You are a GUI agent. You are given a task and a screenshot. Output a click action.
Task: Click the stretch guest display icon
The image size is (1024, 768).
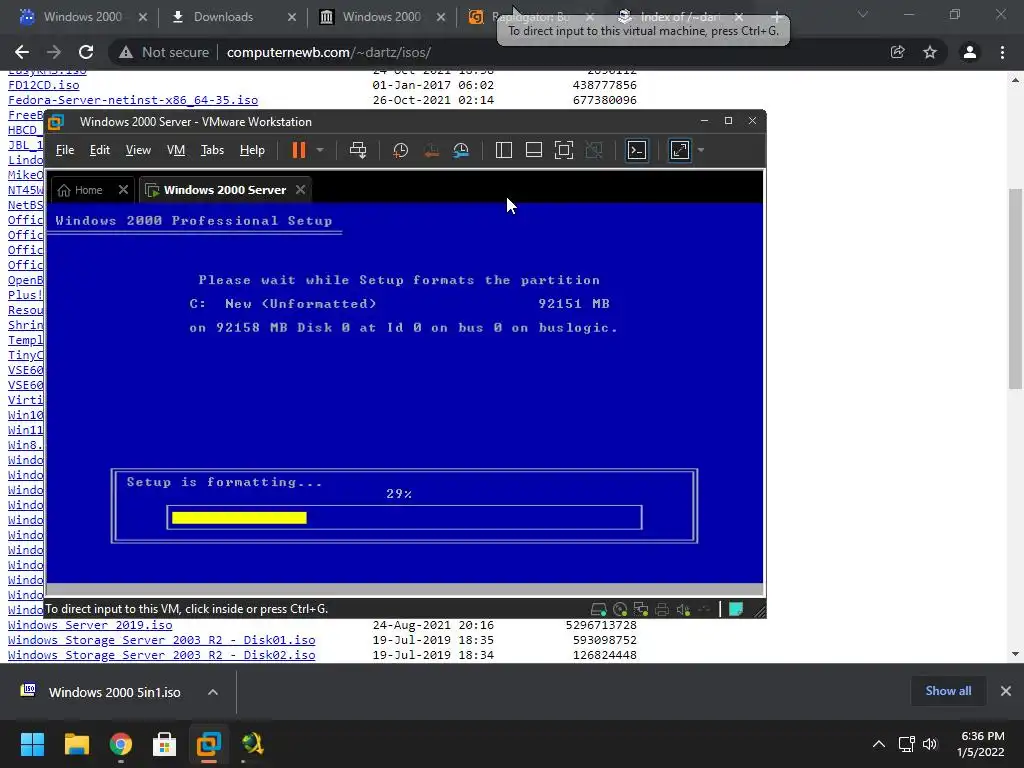680,150
